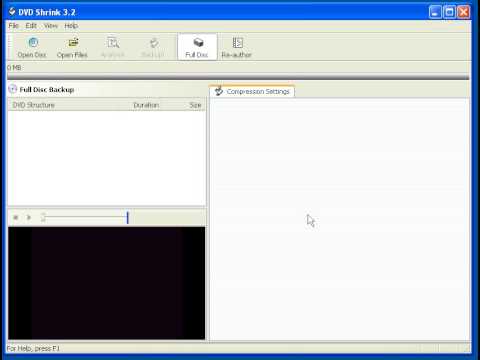This screenshot has height=360, width=480.
Task: Click the Duration column header
Action: coord(146,105)
